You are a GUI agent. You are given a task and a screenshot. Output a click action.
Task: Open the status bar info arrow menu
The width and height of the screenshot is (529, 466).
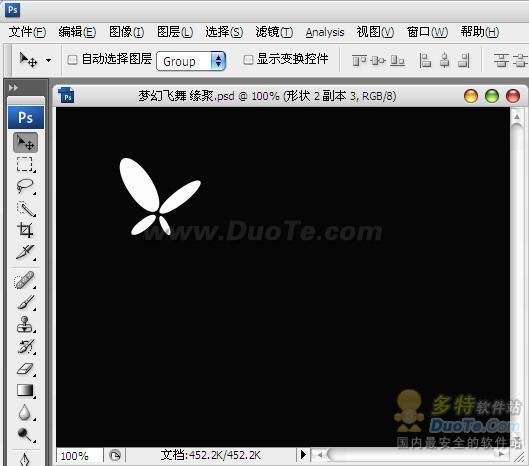[x=303, y=455]
